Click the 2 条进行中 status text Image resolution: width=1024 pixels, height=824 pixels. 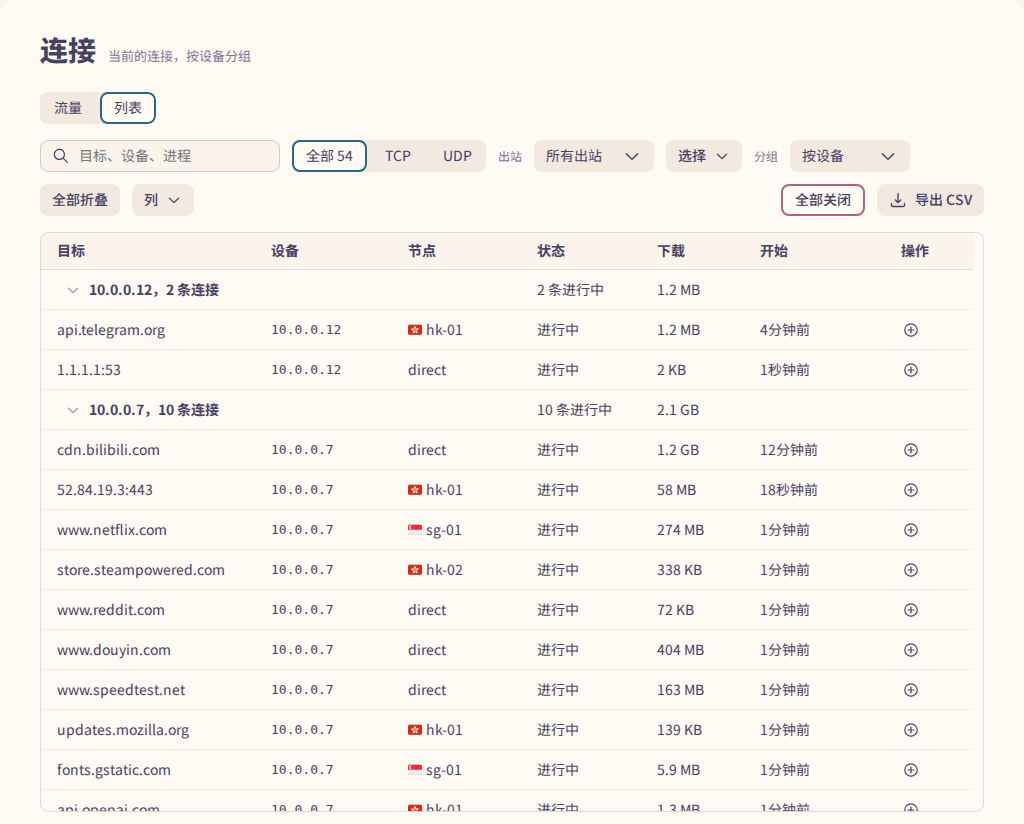click(x=571, y=290)
